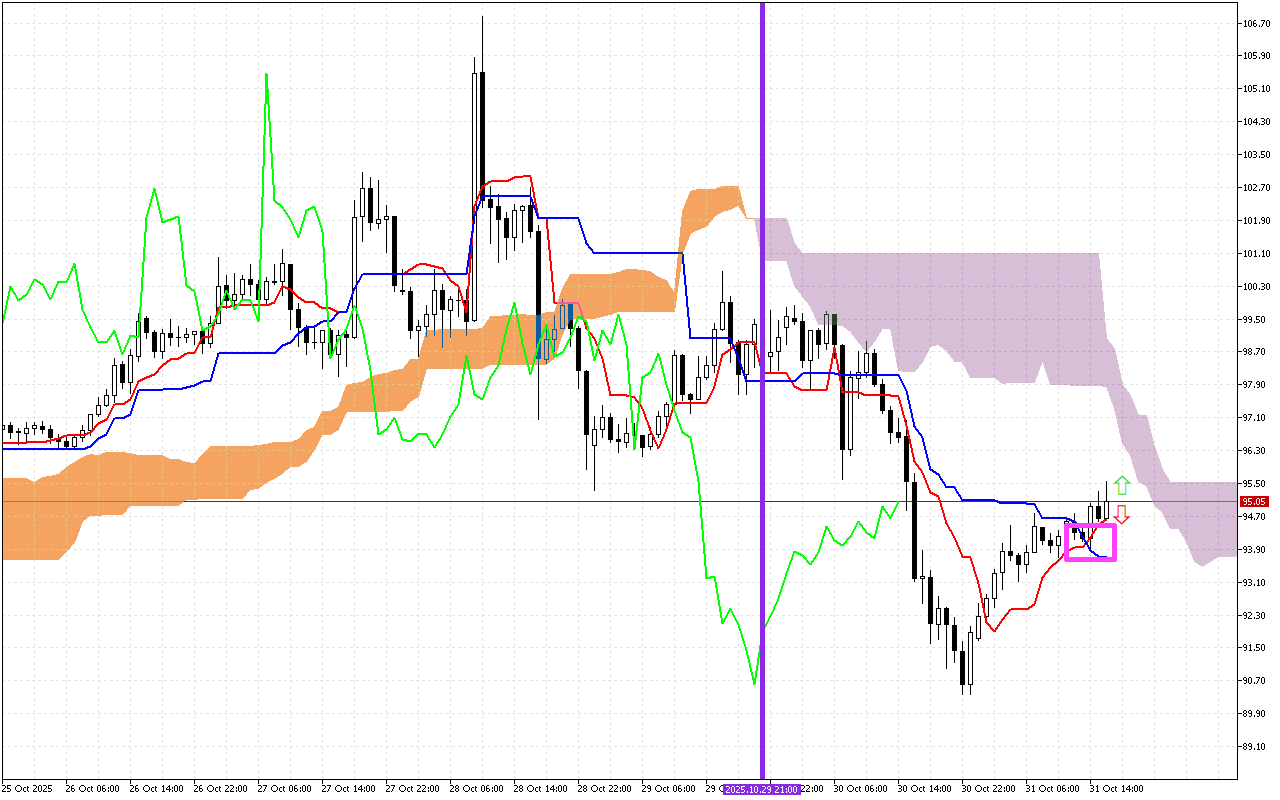Click the 31 Oct 14:00 time label
This screenshot has width=1280, height=800.
pyautogui.click(x=1116, y=789)
